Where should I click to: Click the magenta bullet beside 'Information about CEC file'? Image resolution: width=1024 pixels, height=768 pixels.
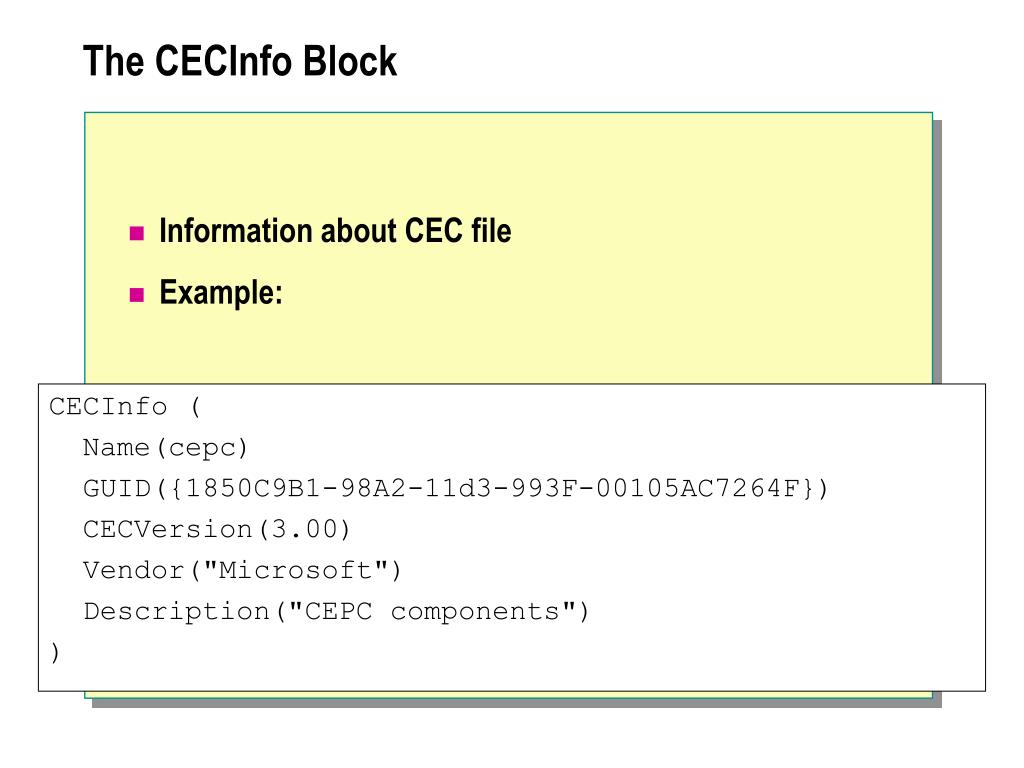tap(136, 233)
